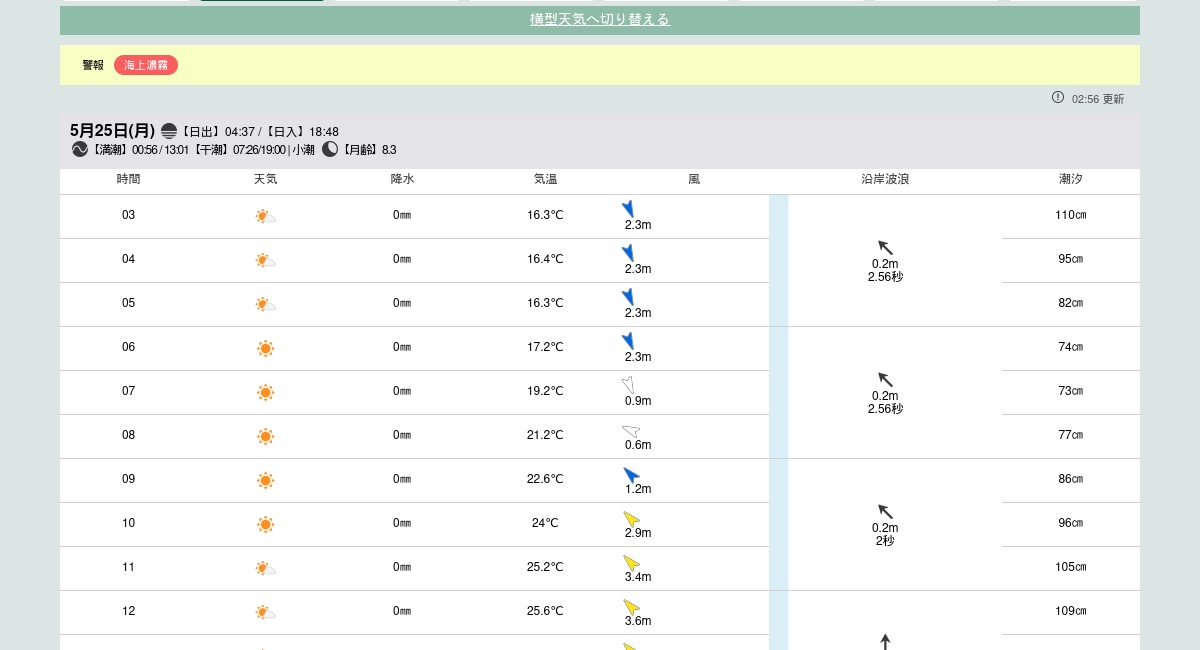
Task: Open the 海上濃霧 warning badge
Action: pos(146,65)
